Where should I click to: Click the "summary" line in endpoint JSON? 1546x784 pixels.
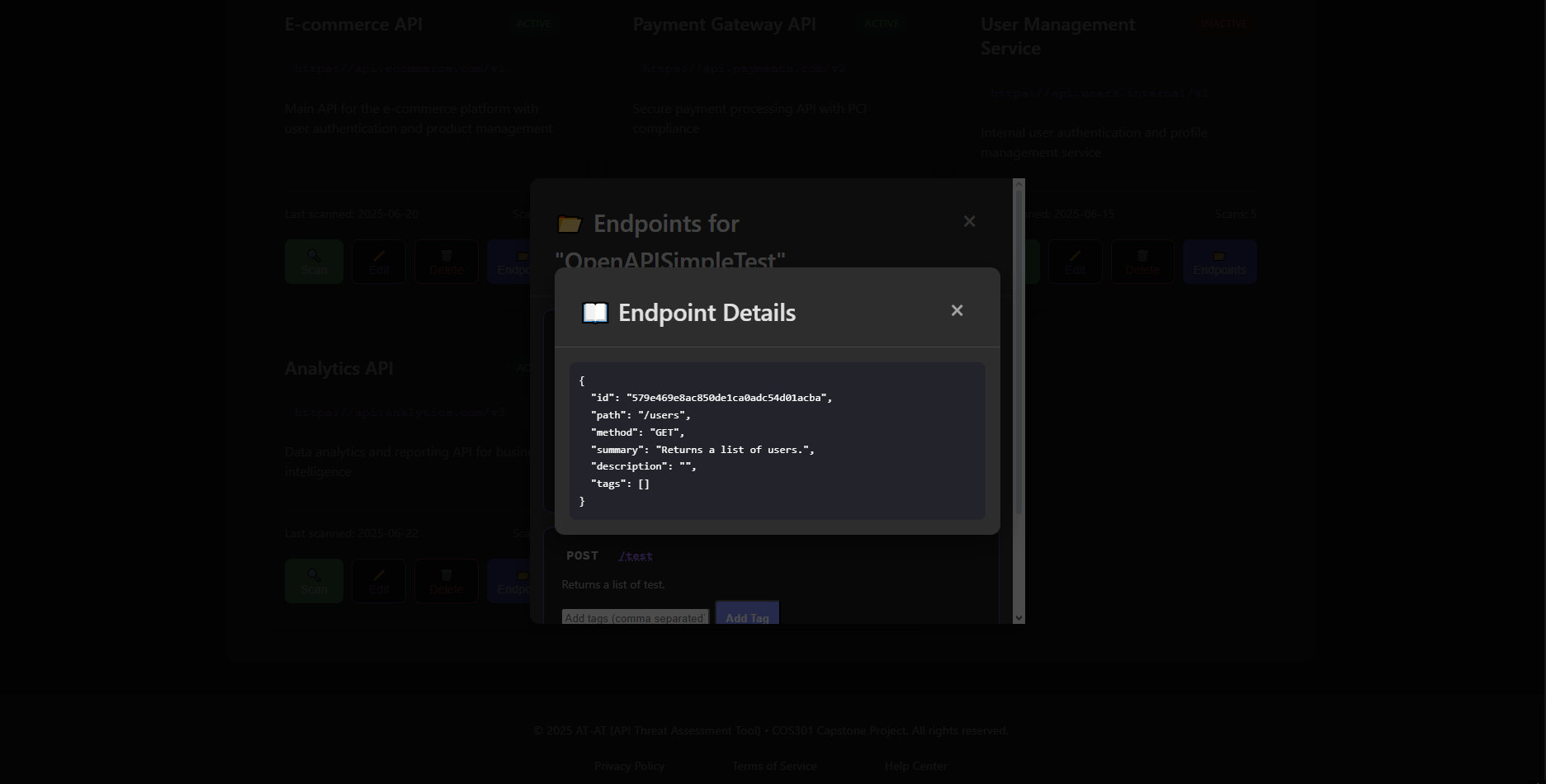coord(702,450)
